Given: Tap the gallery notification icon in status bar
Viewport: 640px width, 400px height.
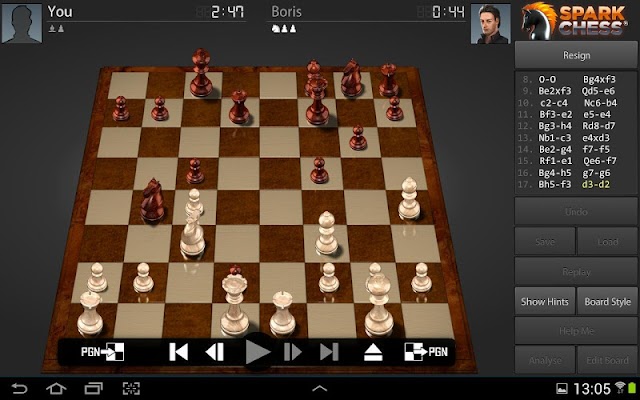Looking at the screenshot, I should [562, 389].
